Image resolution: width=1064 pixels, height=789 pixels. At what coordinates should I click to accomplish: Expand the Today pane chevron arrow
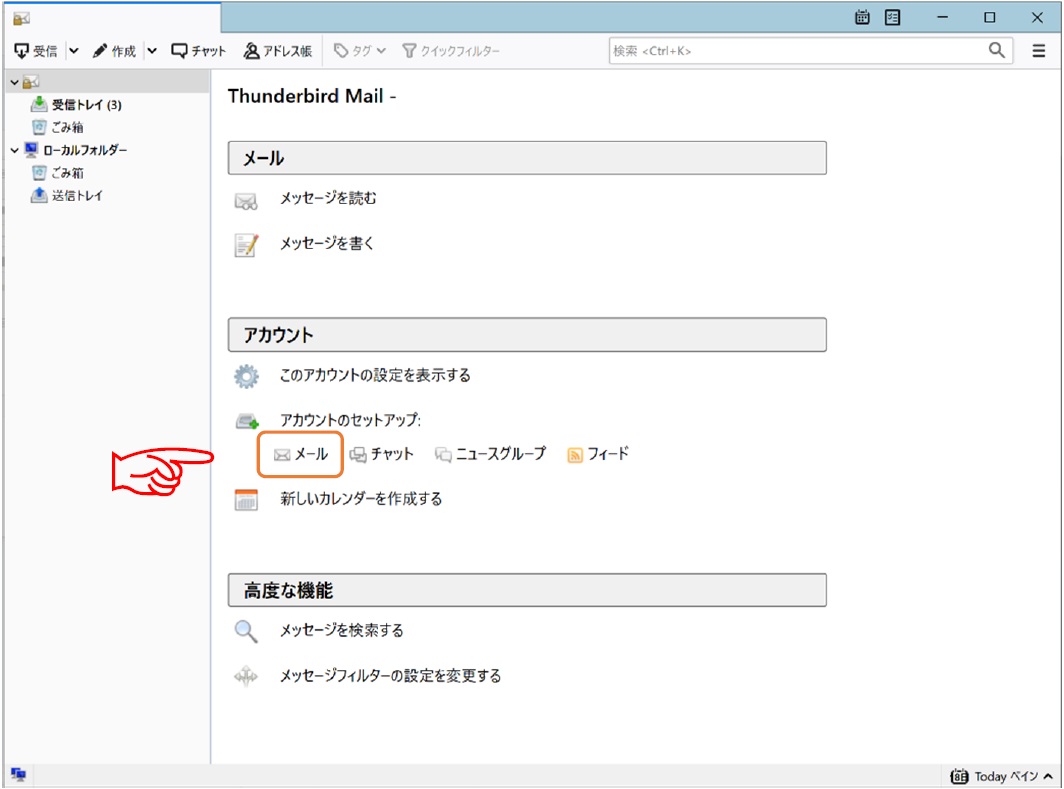pos(1048,776)
